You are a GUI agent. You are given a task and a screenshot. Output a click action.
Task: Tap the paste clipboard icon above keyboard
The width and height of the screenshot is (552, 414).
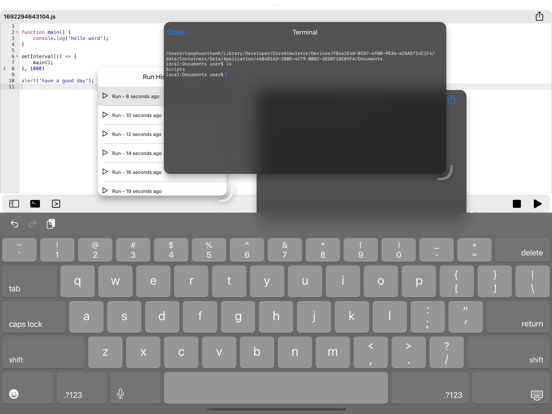pyautogui.click(x=51, y=224)
